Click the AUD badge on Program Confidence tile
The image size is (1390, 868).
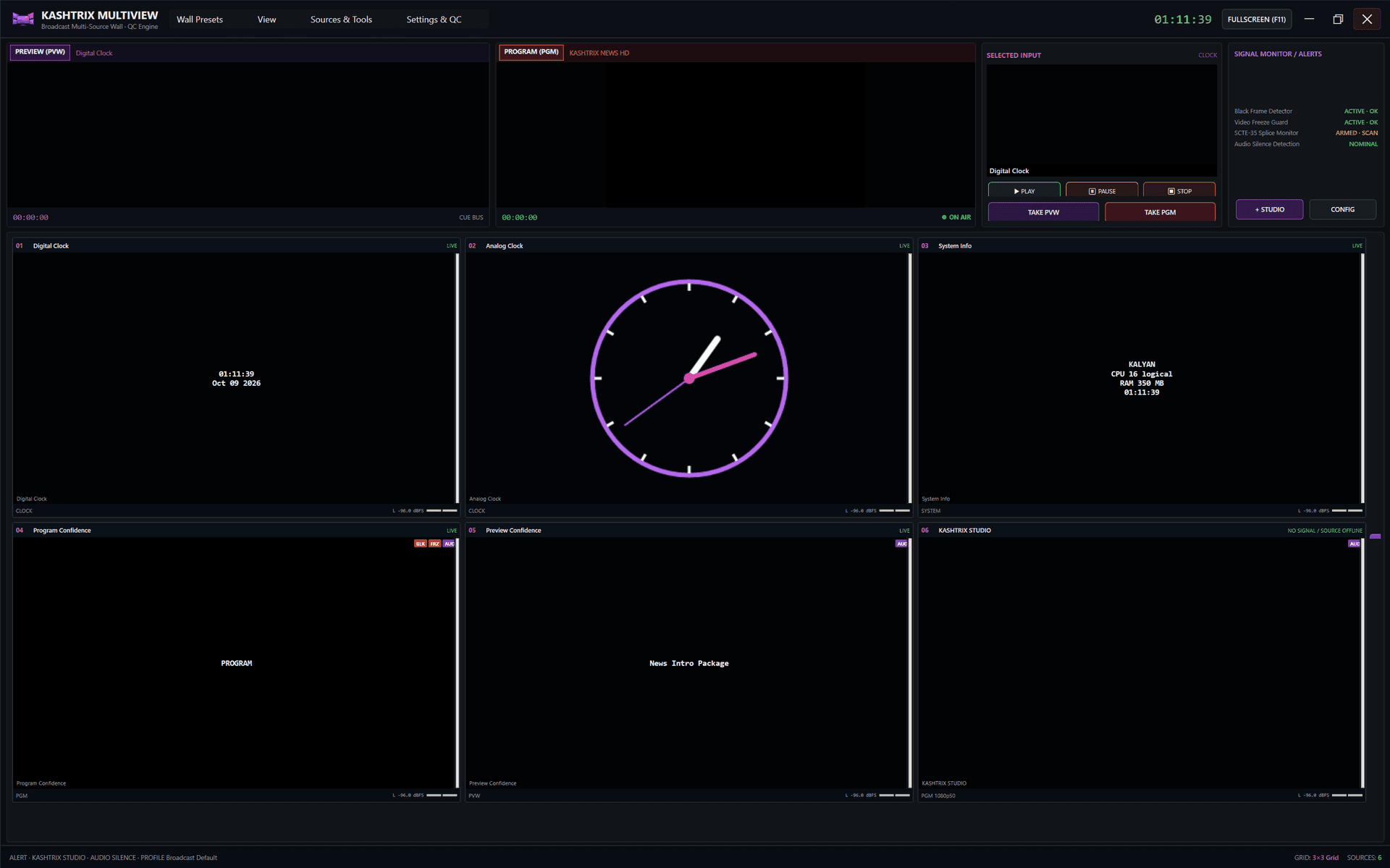tap(449, 544)
